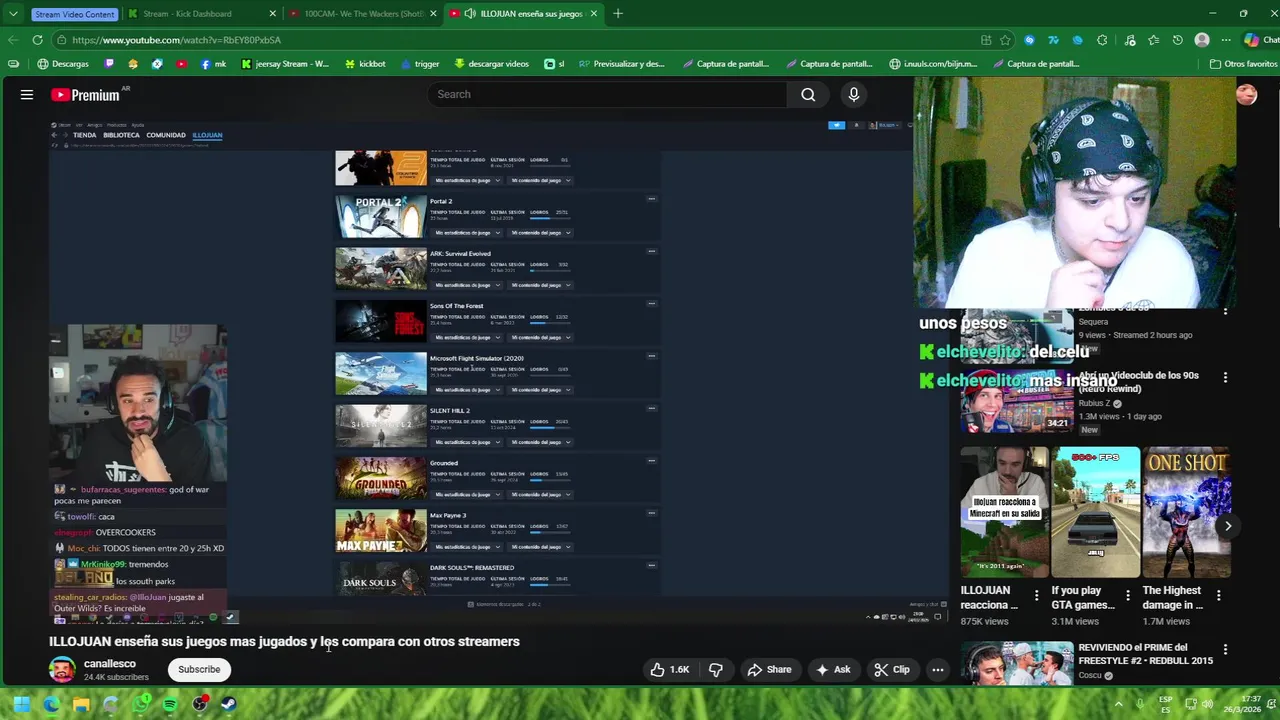Open the trigger bookmark
Image resolution: width=1280 pixels, height=720 pixels.
420,64
